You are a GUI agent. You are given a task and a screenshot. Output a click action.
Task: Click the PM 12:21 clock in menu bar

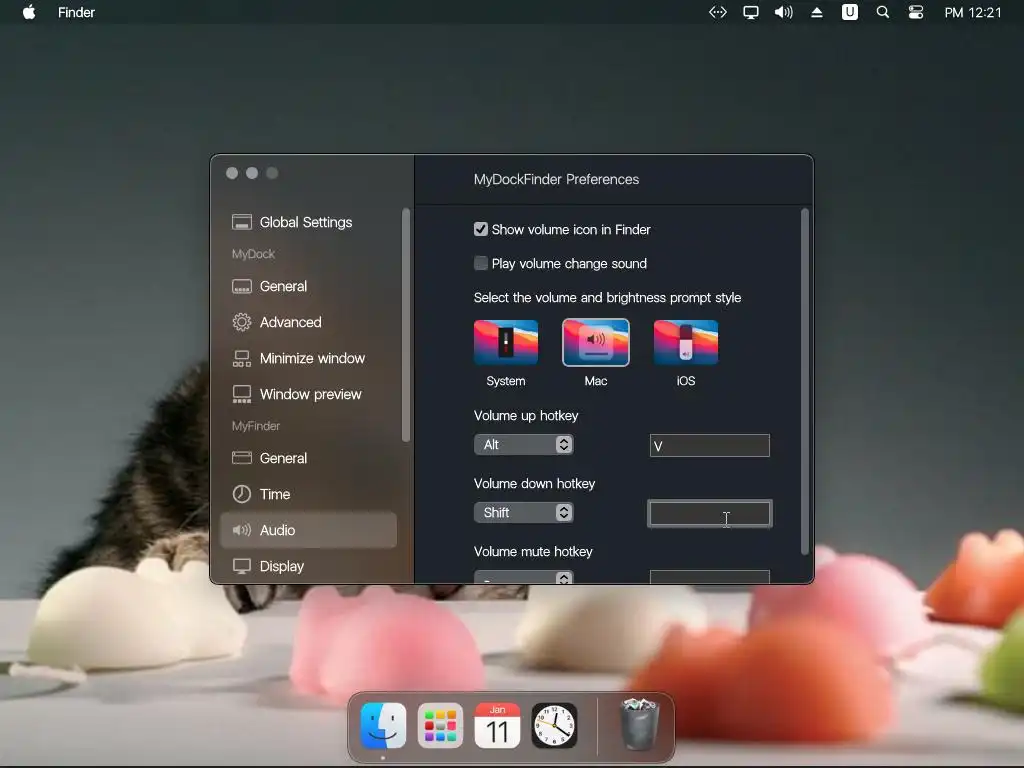click(x=972, y=12)
